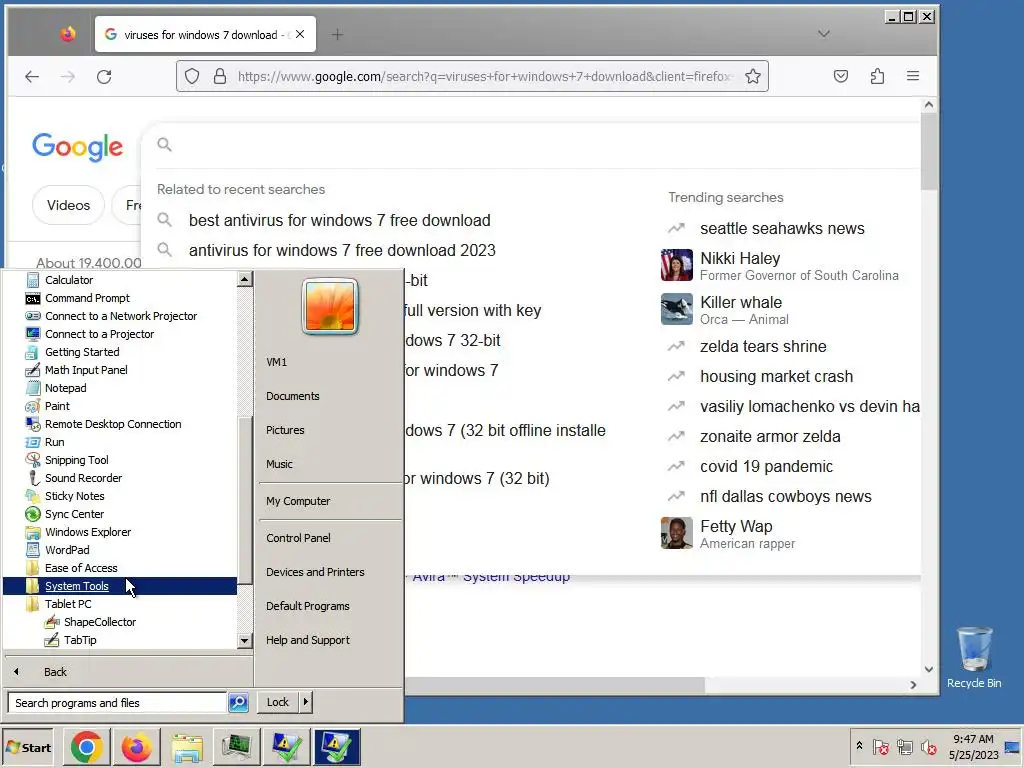Launch Windows Explorer from the start menu
The height and width of the screenshot is (768, 1024).
[88, 532]
